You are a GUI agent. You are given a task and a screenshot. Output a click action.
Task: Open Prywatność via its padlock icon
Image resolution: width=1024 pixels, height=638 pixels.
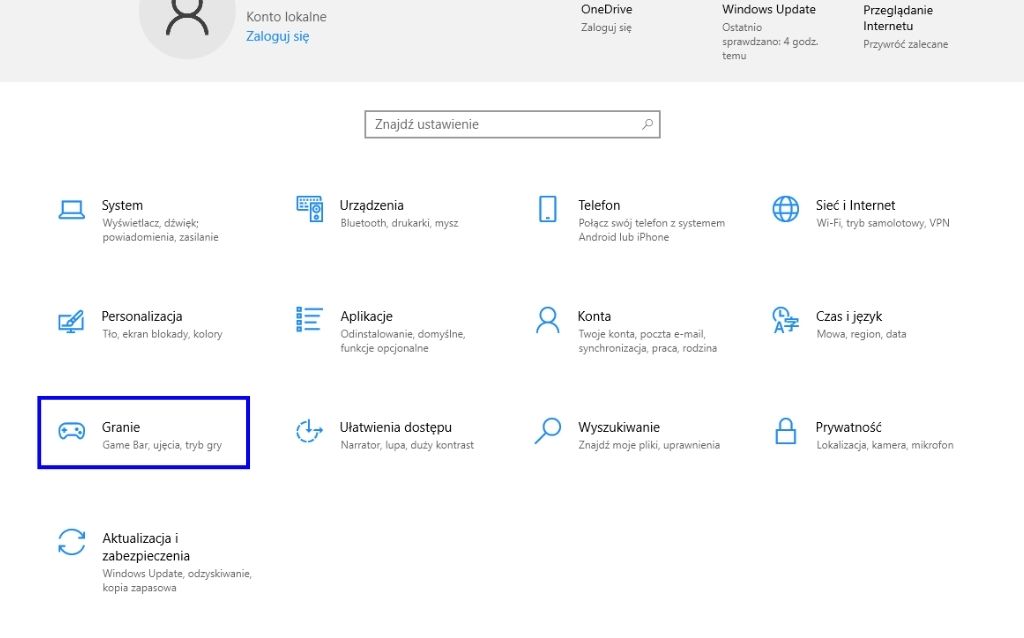click(x=786, y=431)
